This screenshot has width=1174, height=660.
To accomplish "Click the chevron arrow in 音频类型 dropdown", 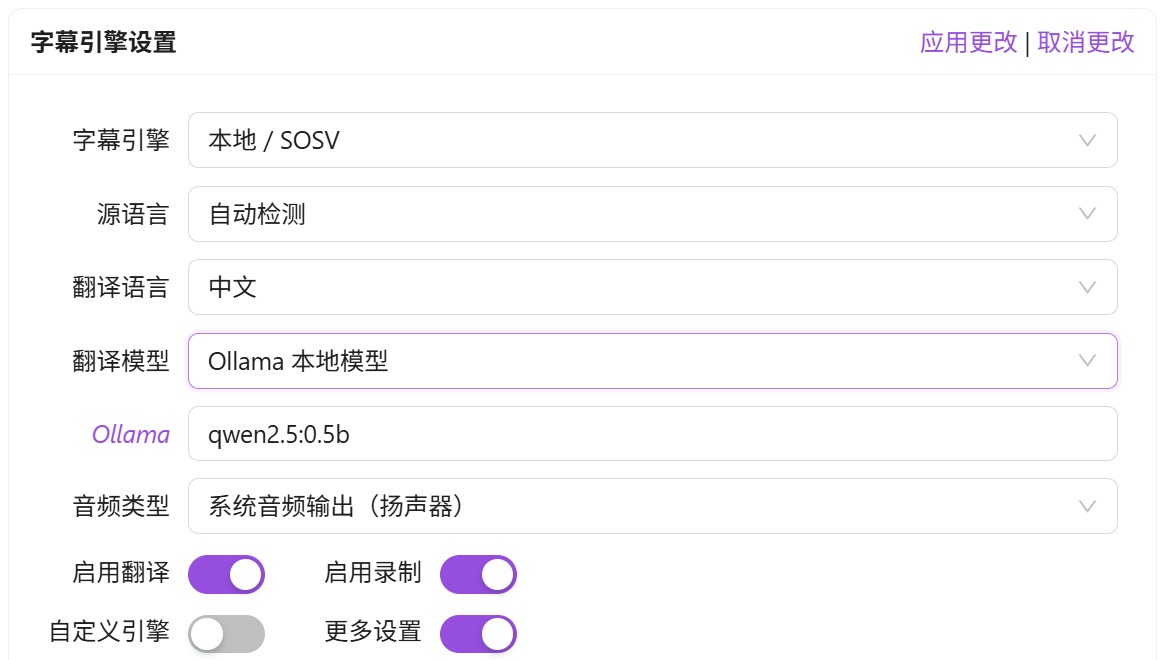I will (1087, 507).
